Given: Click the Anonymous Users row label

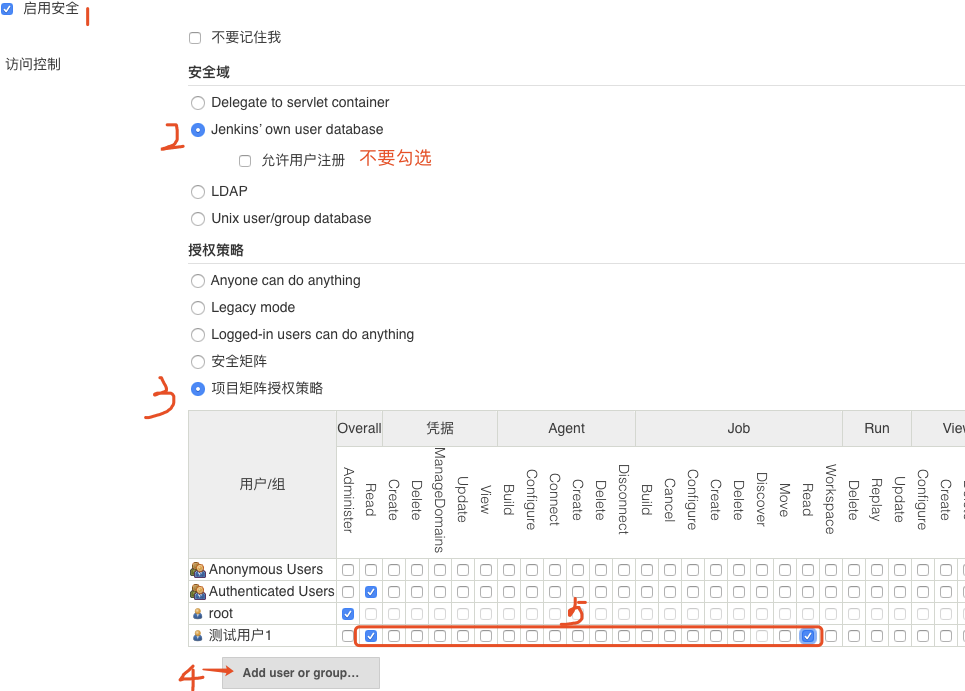Looking at the screenshot, I should point(266,570).
